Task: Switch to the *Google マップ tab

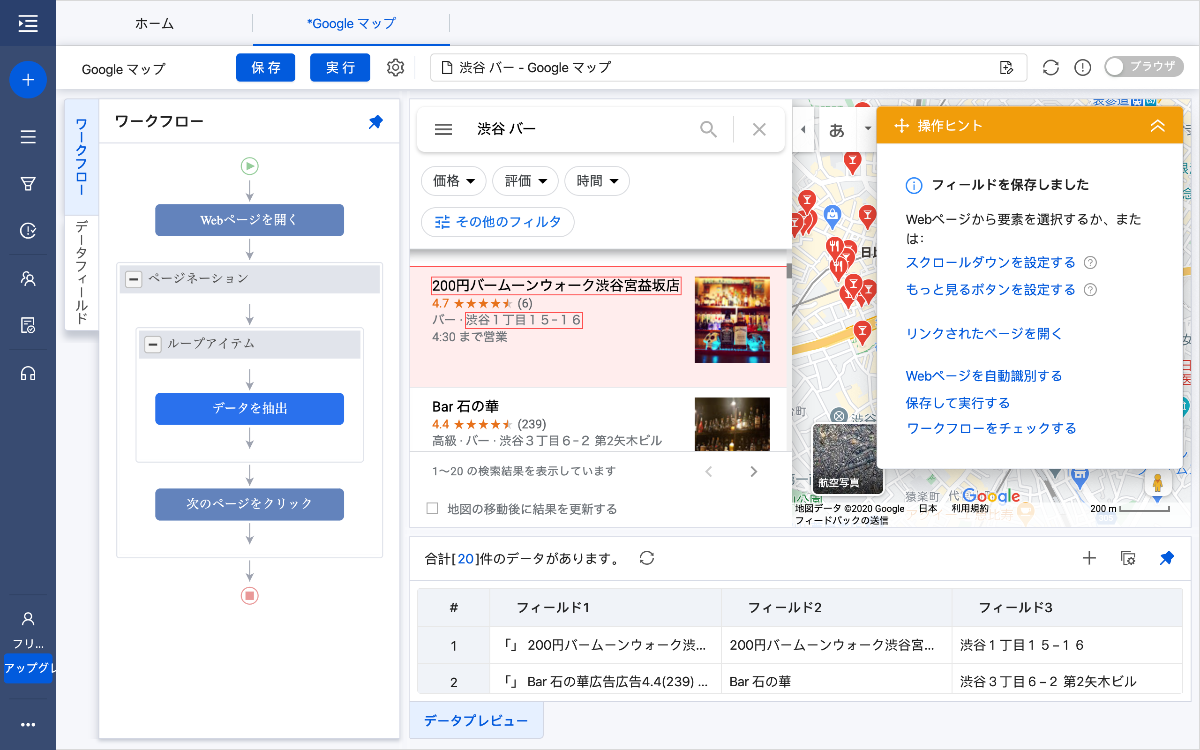Action: pos(351,23)
